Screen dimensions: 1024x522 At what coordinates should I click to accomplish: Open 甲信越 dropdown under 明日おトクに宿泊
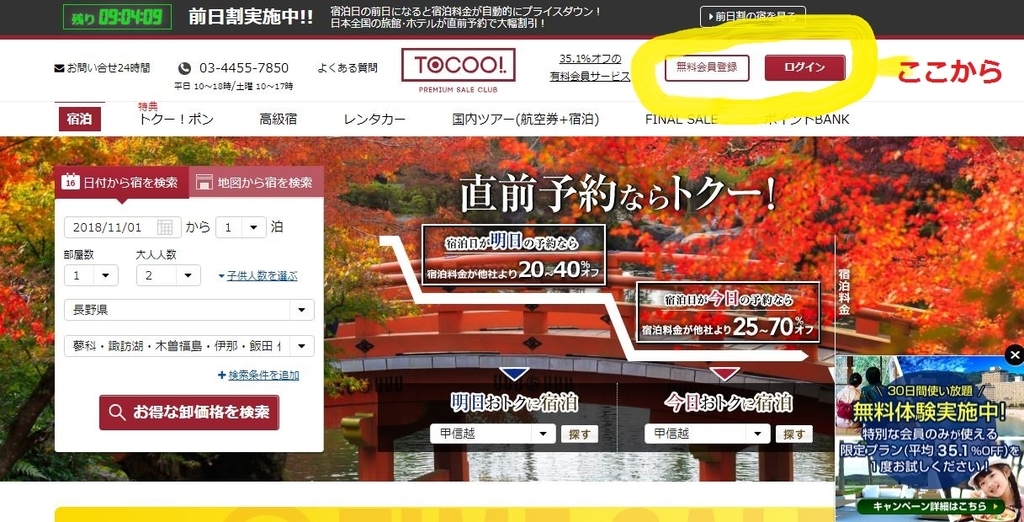pyautogui.click(x=492, y=434)
